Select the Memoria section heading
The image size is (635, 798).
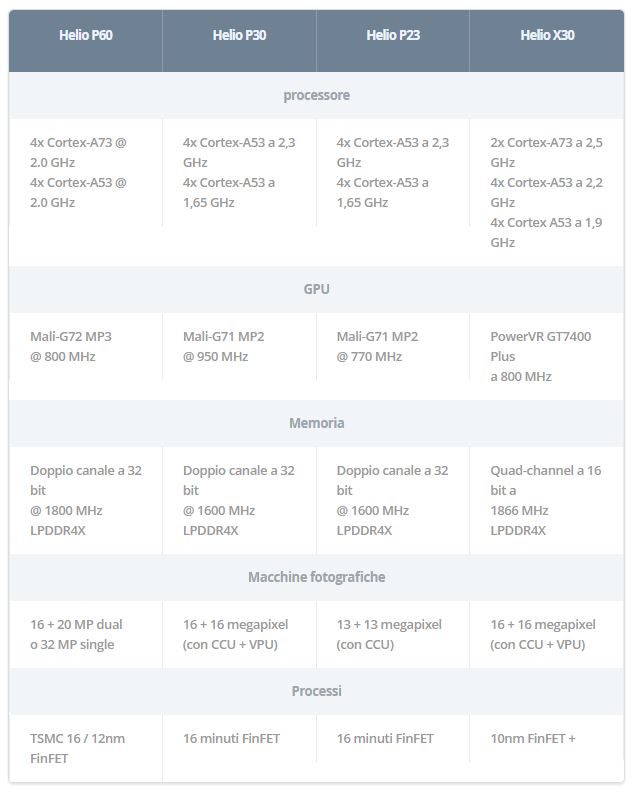tap(316, 423)
